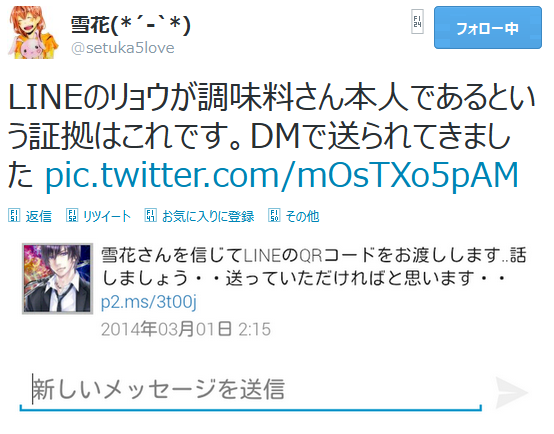This screenshot has width=554, height=434.
Task: Select the リツイート label
Action: click(107, 216)
